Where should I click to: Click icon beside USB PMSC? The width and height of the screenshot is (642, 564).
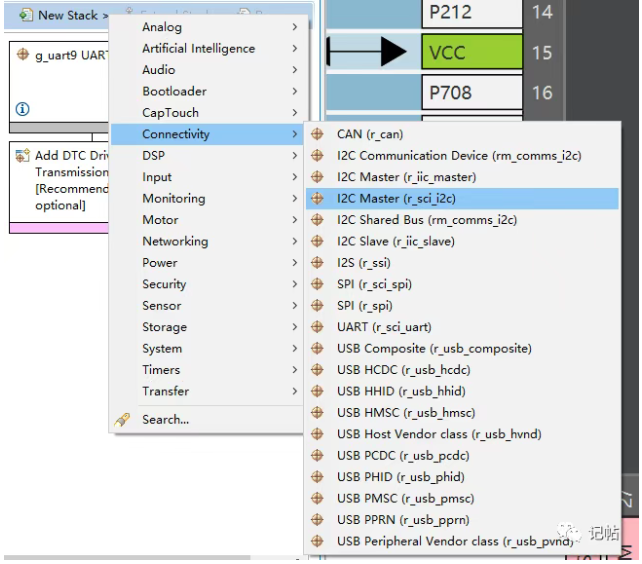pyautogui.click(x=317, y=498)
